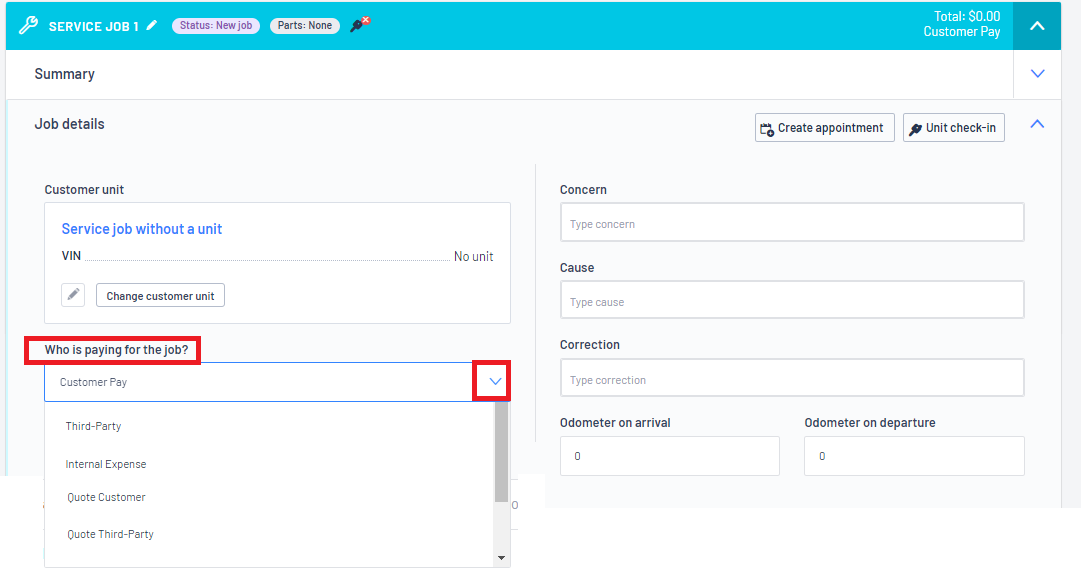Click Create appointment button
The image size is (1081, 577).
[825, 128]
